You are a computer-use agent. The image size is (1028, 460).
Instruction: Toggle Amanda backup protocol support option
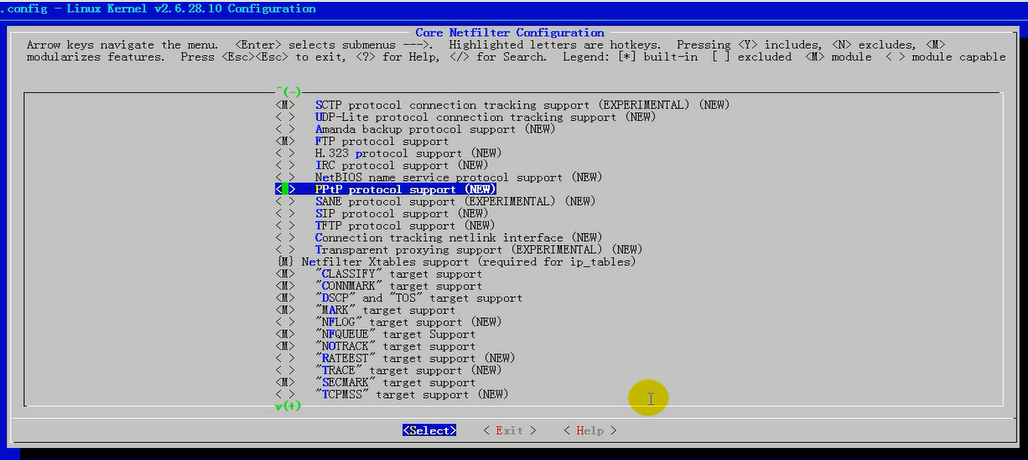(x=415, y=129)
